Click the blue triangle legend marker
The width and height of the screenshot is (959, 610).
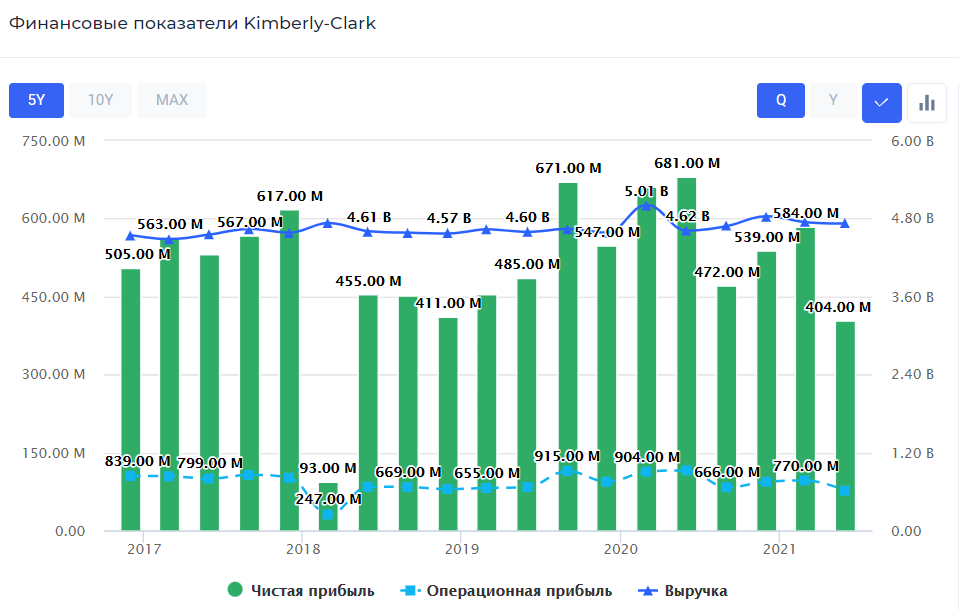[x=648, y=590]
